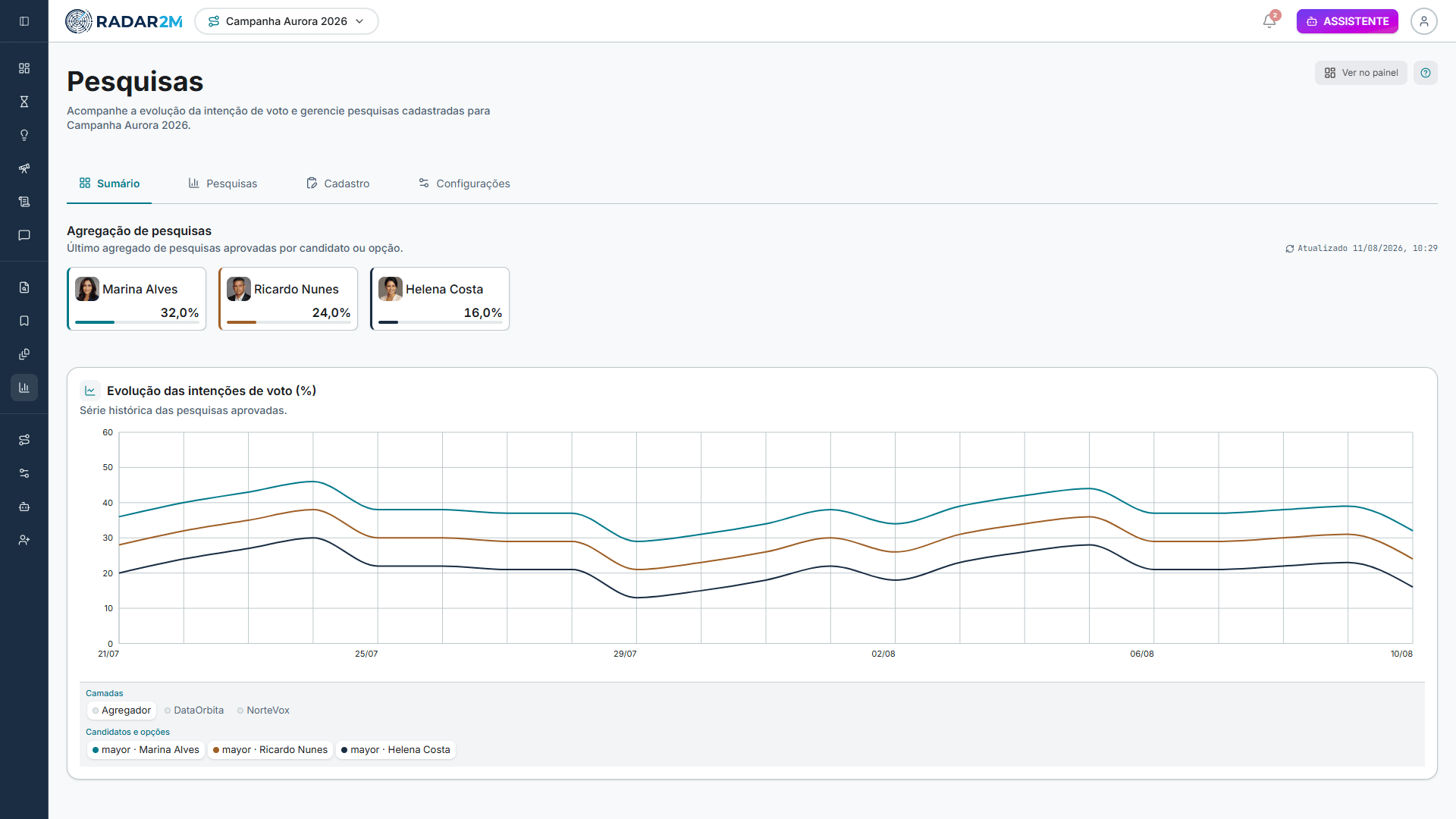Open the chat bubble icon in sidebar

(x=24, y=235)
